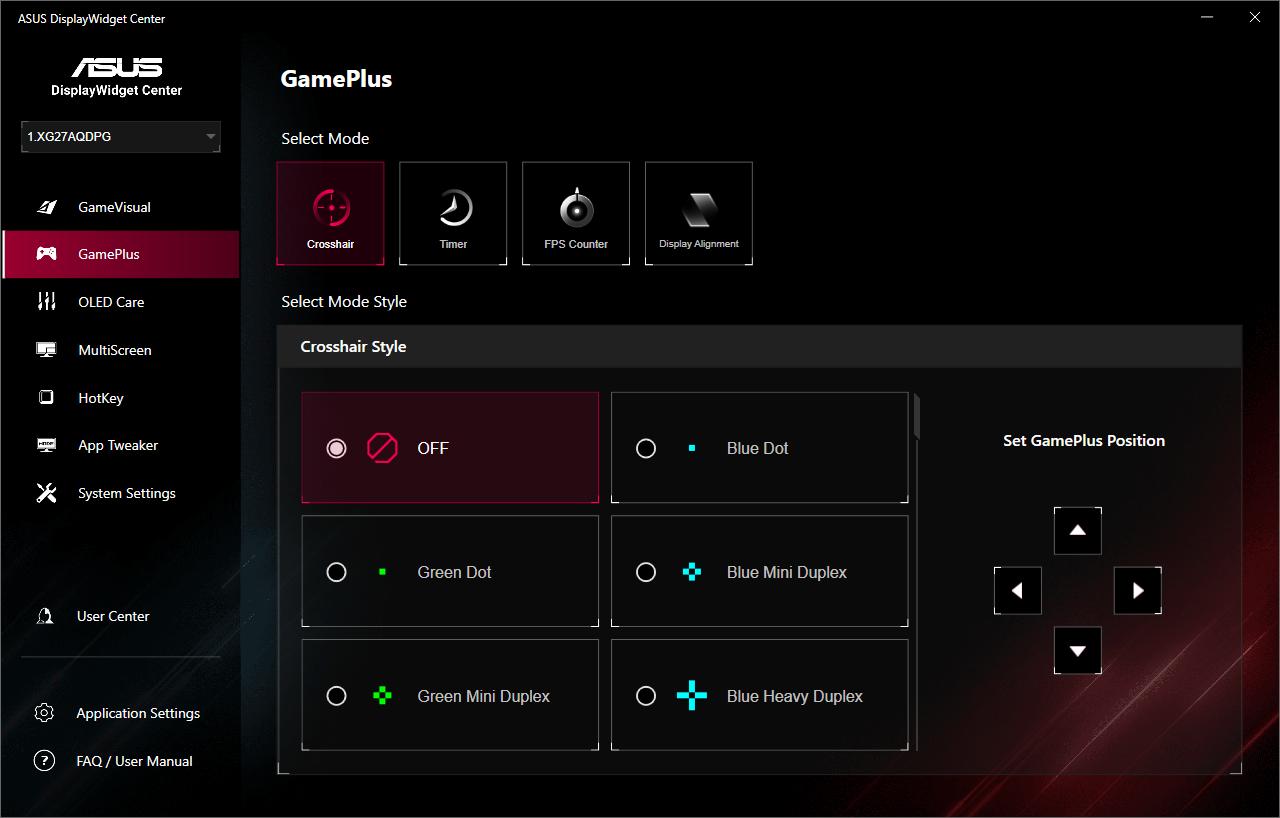Select the Blue Heavy Duplex radio button
The image size is (1280, 818).
click(x=646, y=696)
